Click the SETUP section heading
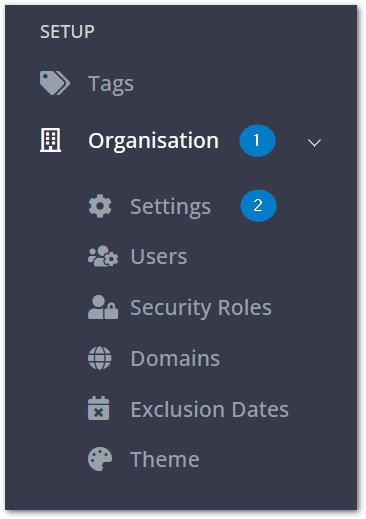Image resolution: width=366 pixels, height=519 pixels. click(67, 32)
